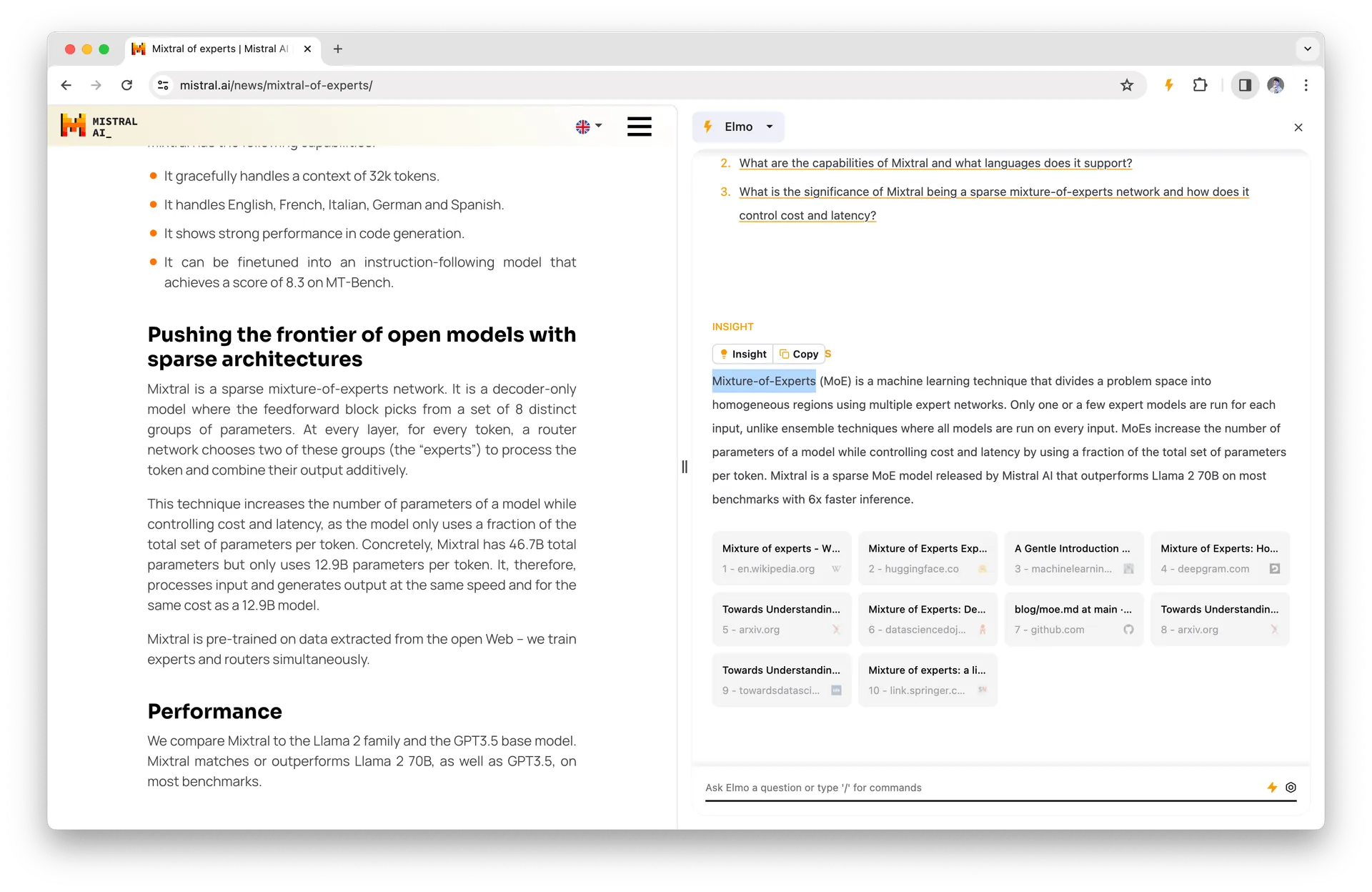
Task: Click the Elmo lightning bolt extension icon
Action: 1169,85
